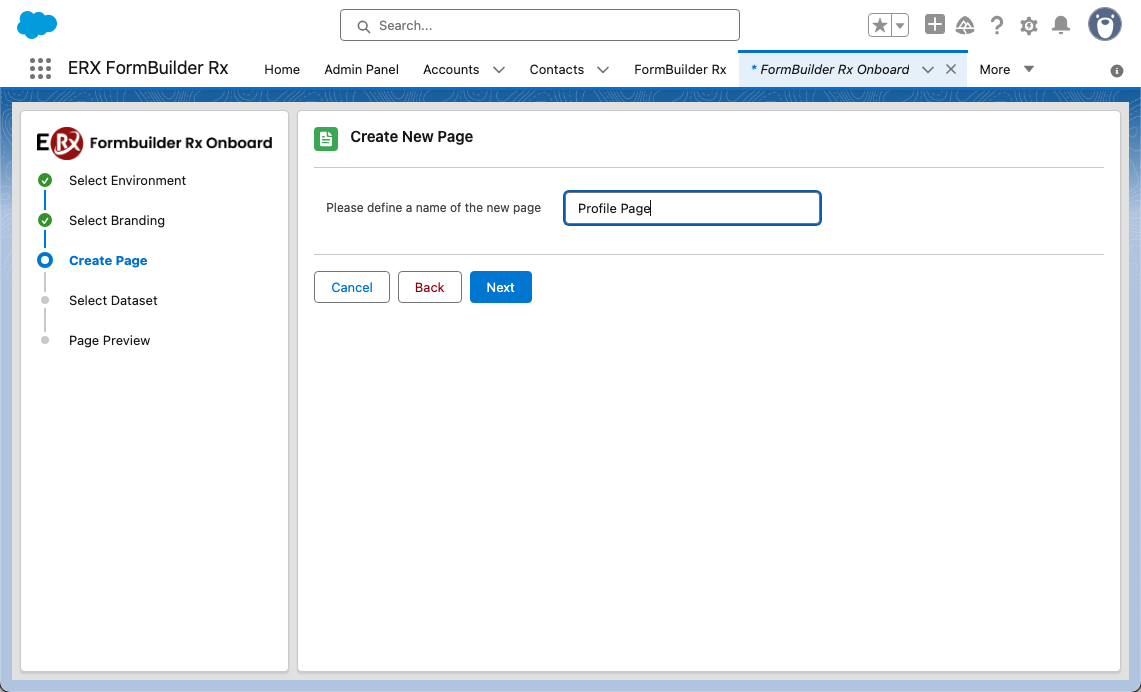
Task: Open the Setup gear icon
Action: (1029, 26)
